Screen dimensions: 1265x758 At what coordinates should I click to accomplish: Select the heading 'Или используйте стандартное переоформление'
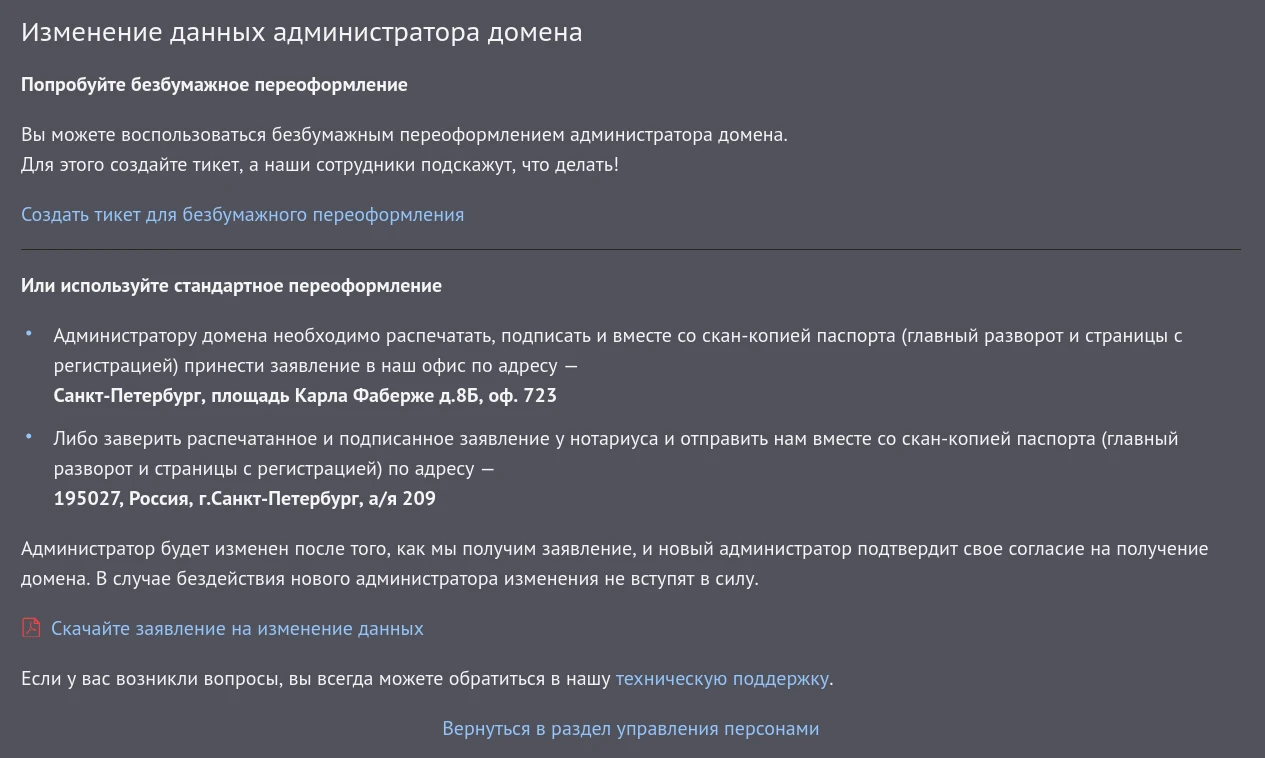231,285
